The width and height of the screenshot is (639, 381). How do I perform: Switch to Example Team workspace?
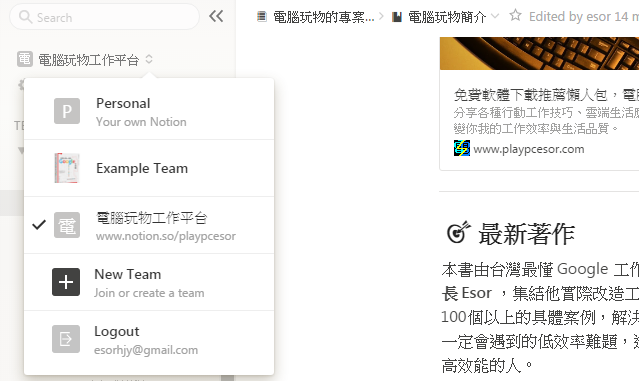pyautogui.click(x=149, y=168)
